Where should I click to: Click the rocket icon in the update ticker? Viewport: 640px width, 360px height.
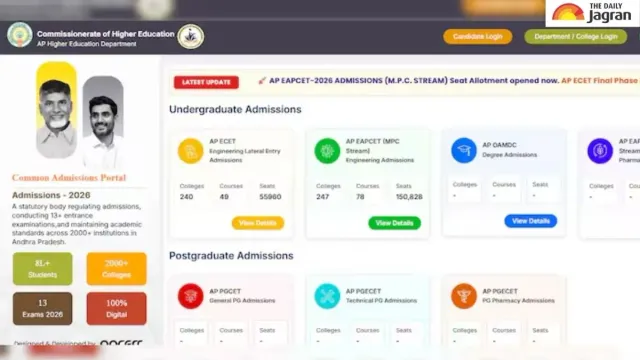click(262, 81)
